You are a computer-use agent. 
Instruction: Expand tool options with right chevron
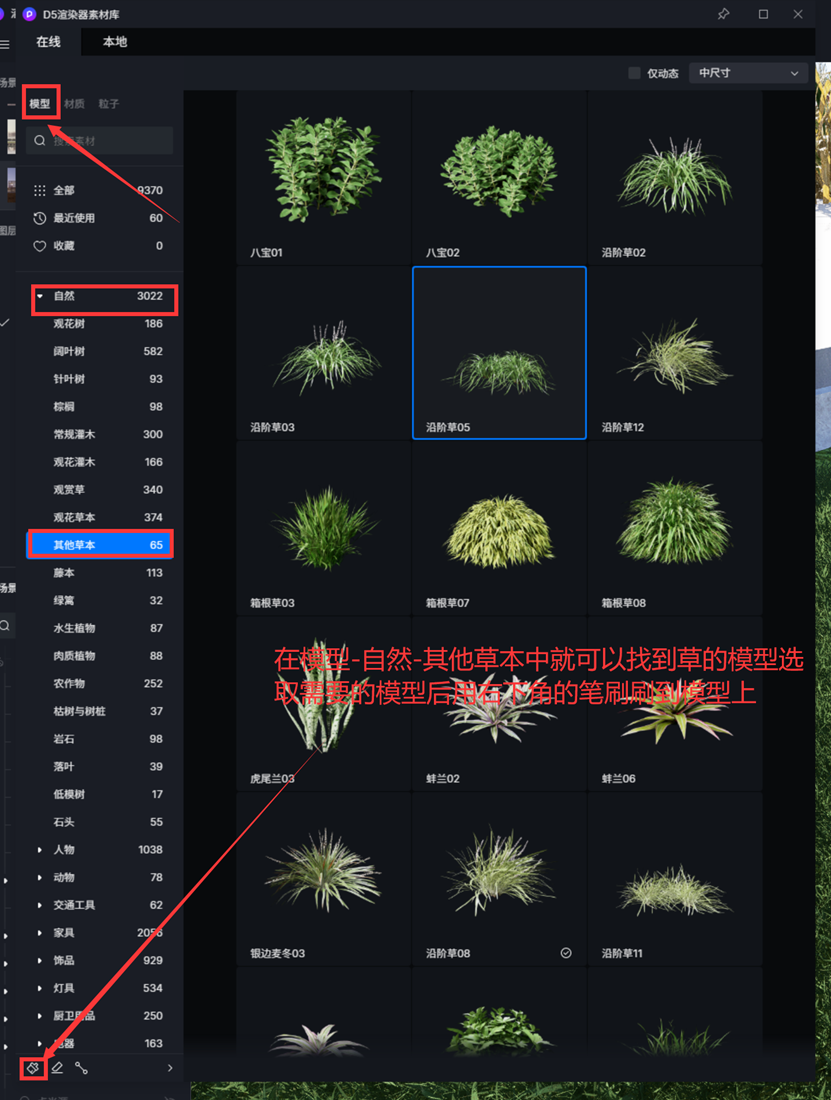(x=170, y=1068)
